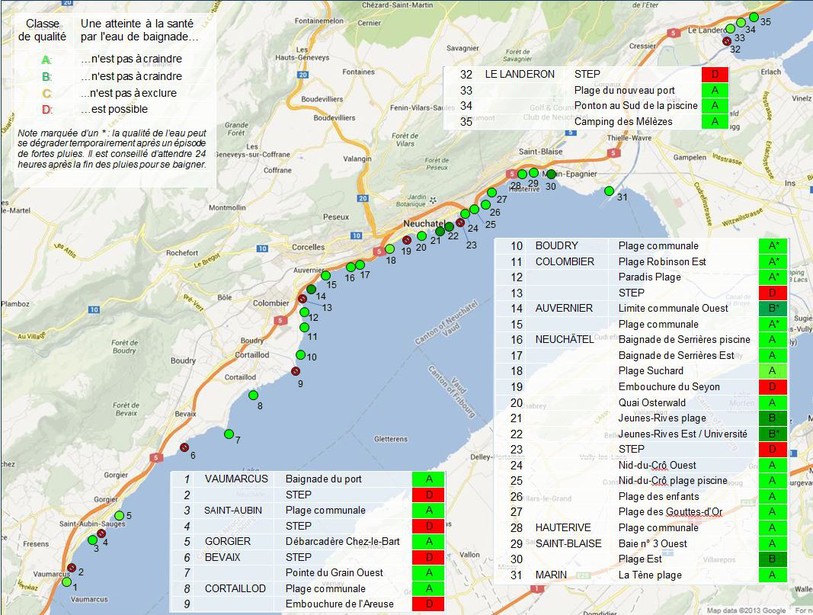The height and width of the screenshot is (615, 813).
Task: Select green marker numbered 10
Action: click(x=301, y=355)
